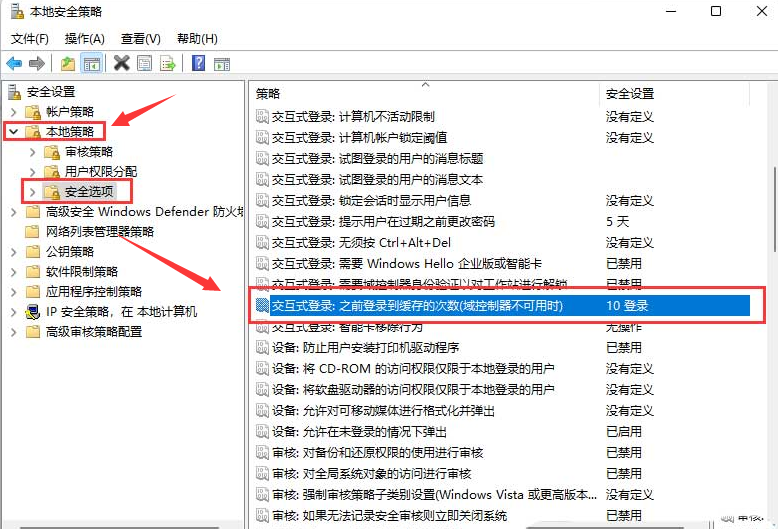
Task: Sort by the 安全设置 column header
Action: (x=674, y=93)
